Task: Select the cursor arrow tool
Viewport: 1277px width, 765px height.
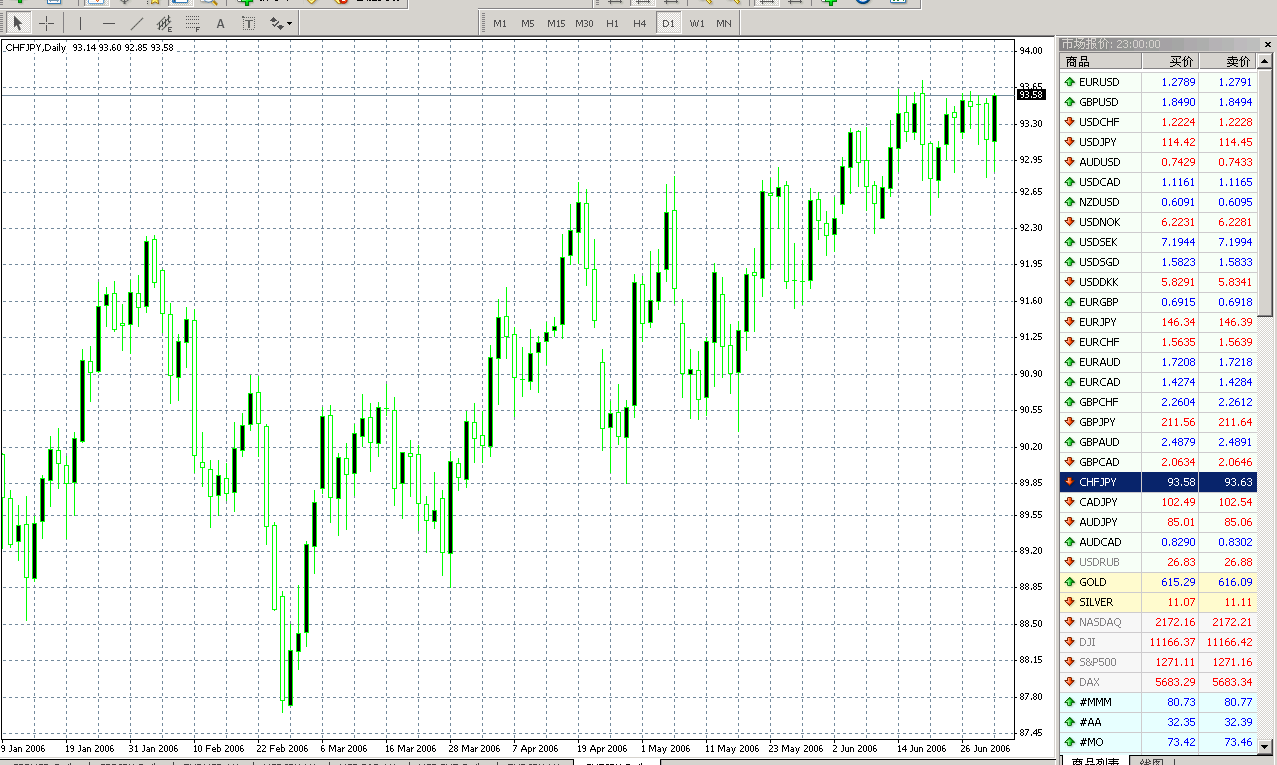Action: pos(18,22)
